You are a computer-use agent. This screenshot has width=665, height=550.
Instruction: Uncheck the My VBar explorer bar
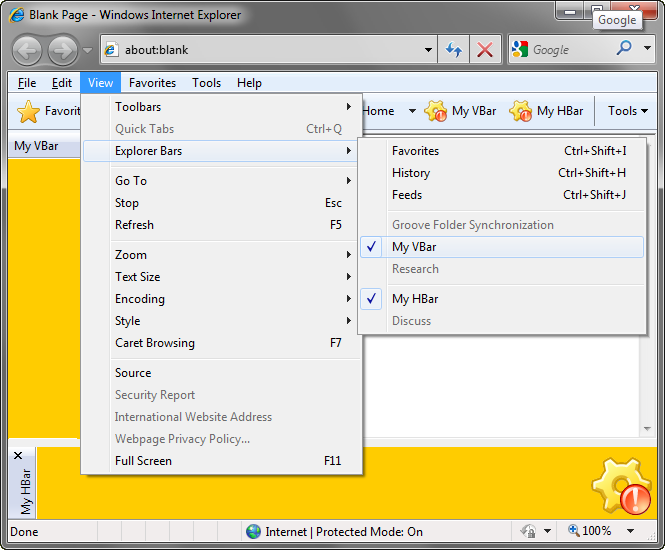[502, 247]
